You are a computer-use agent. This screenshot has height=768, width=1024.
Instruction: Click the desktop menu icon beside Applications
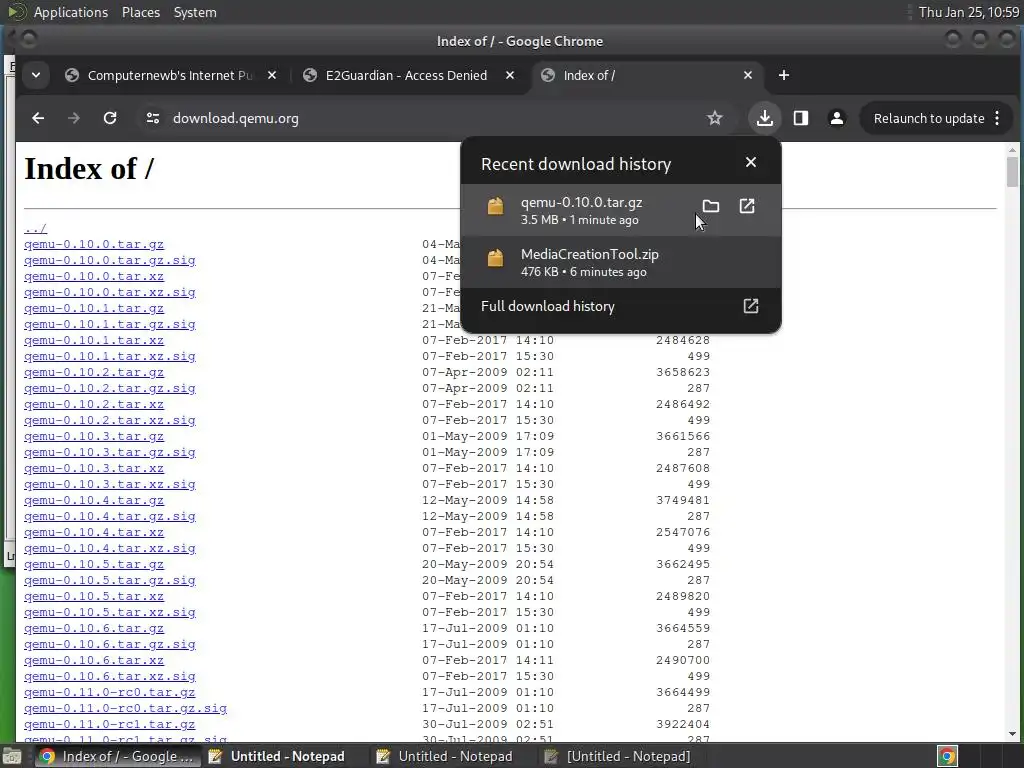[16, 12]
